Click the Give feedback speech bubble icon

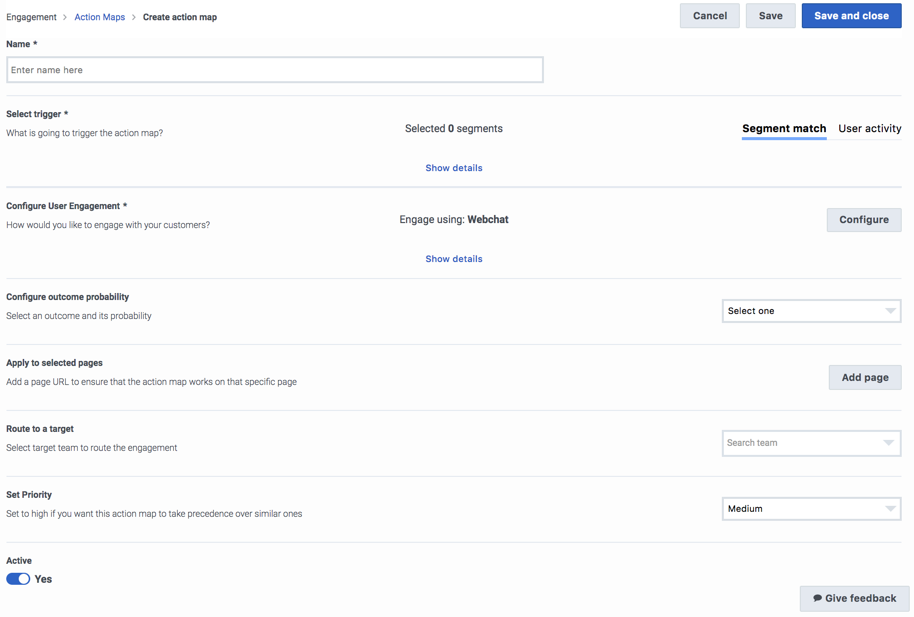coord(817,598)
